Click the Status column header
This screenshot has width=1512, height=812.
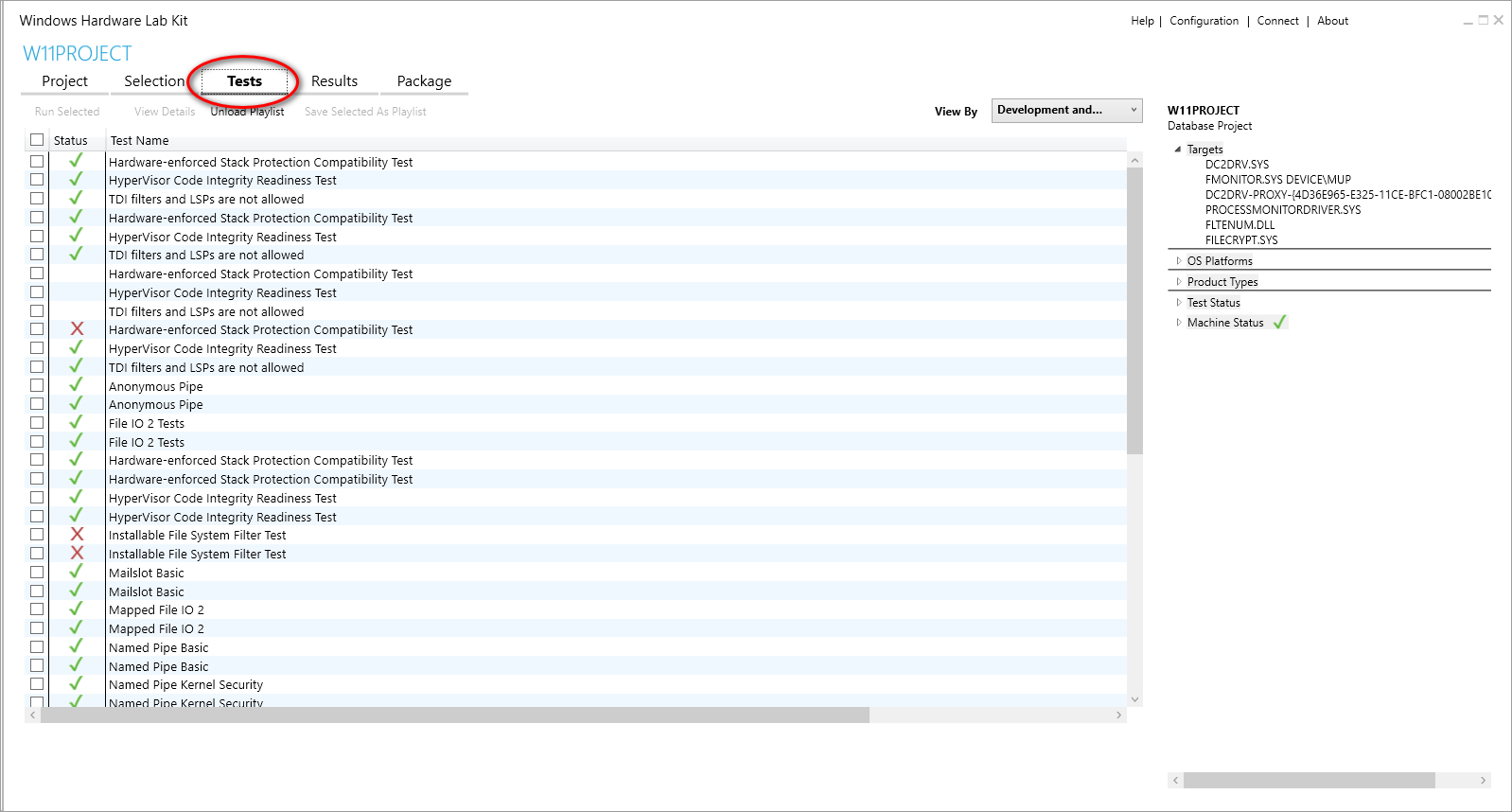point(70,140)
